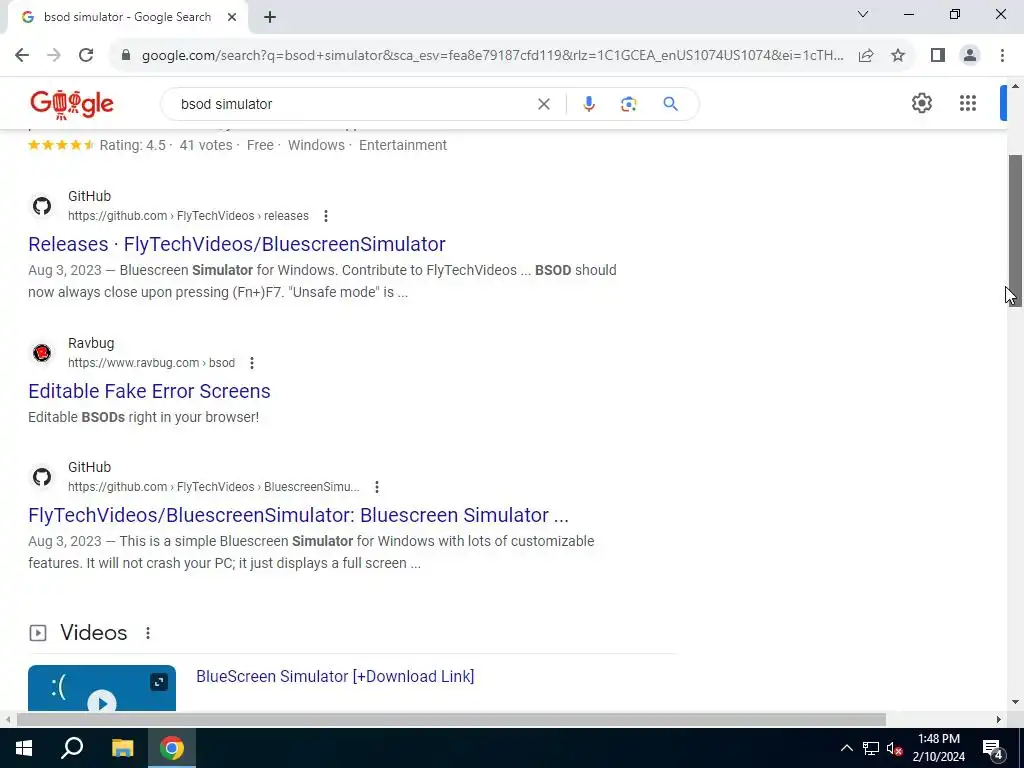Start a voice search with the microphone
The image size is (1024, 768).
coord(588,104)
